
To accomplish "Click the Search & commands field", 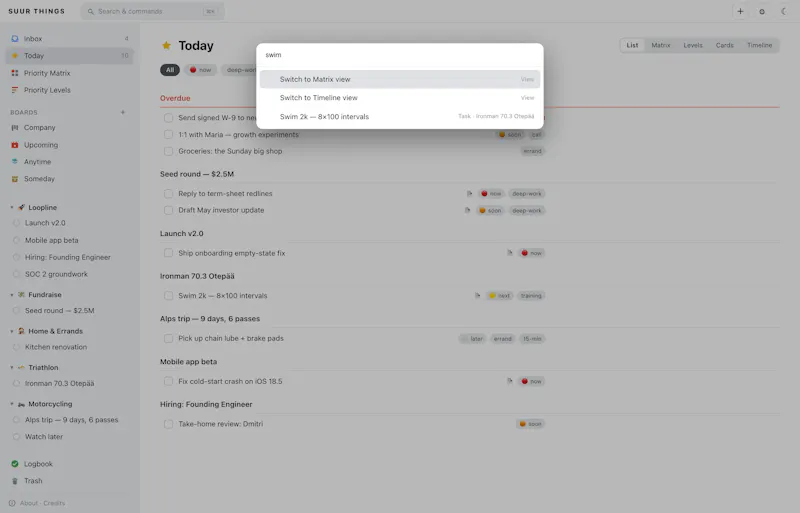I will (152, 11).
